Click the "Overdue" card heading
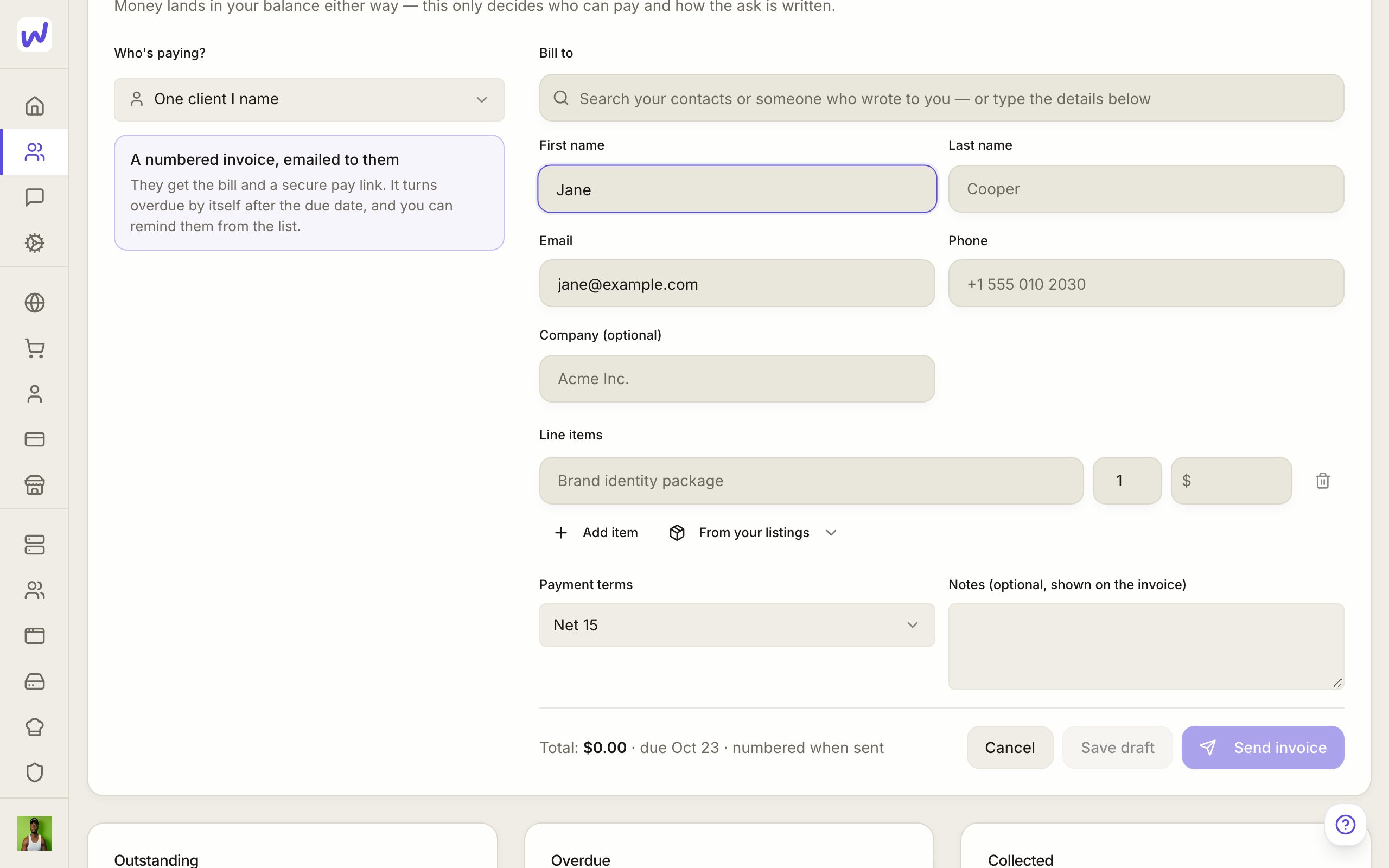Image resolution: width=1389 pixels, height=868 pixels. pos(580,860)
